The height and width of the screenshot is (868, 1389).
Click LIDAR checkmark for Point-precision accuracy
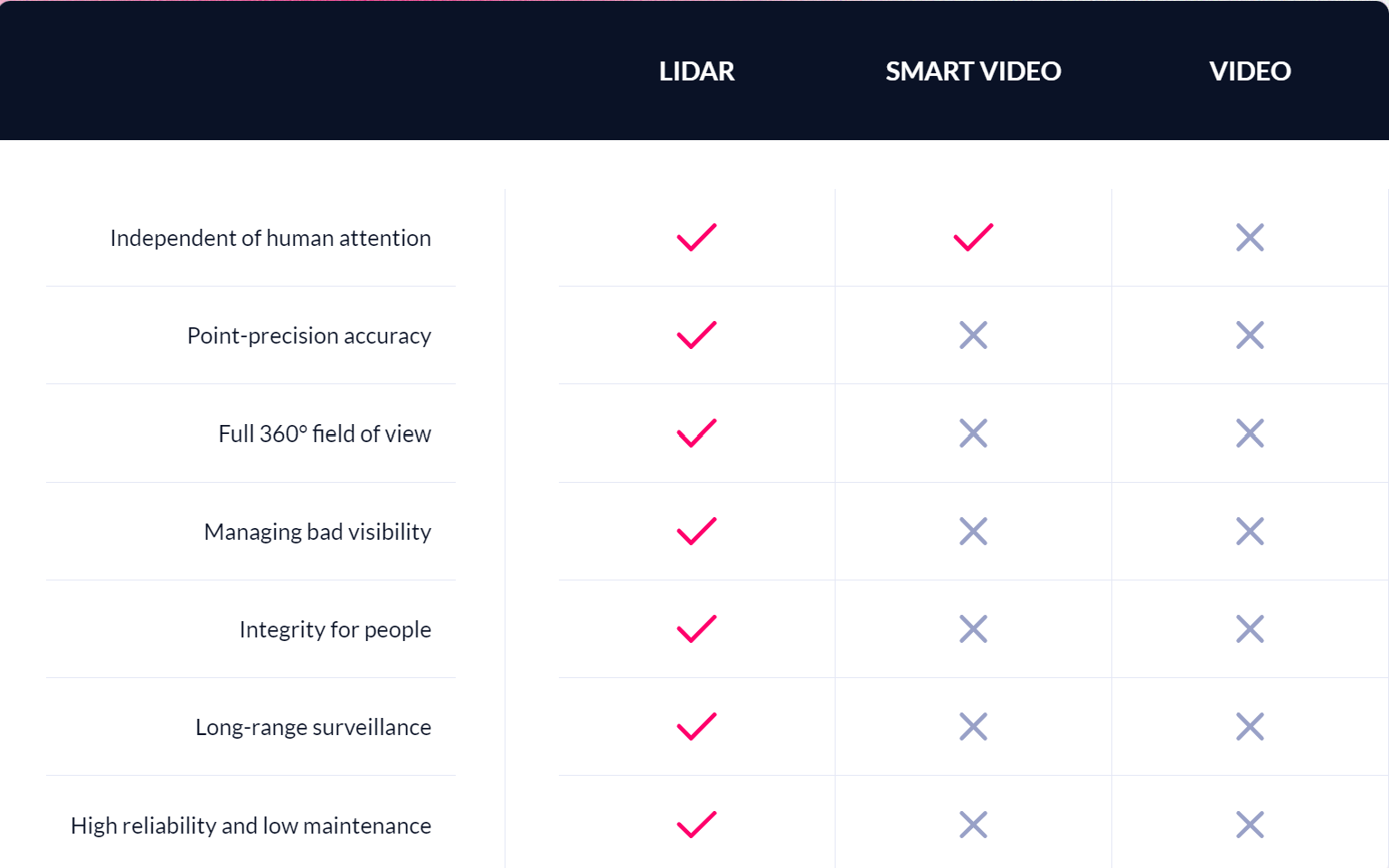[x=696, y=335]
